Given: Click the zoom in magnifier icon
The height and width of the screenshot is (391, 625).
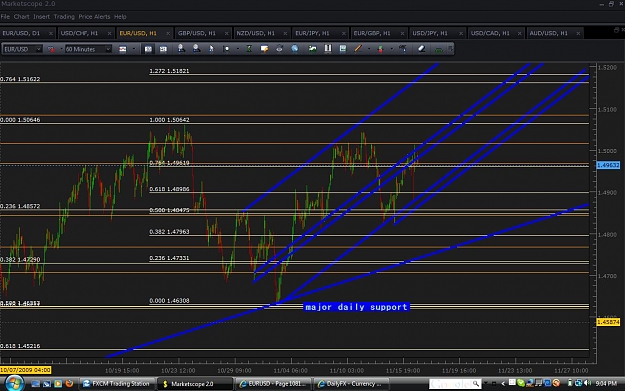Looking at the screenshot, I should 181,49.
